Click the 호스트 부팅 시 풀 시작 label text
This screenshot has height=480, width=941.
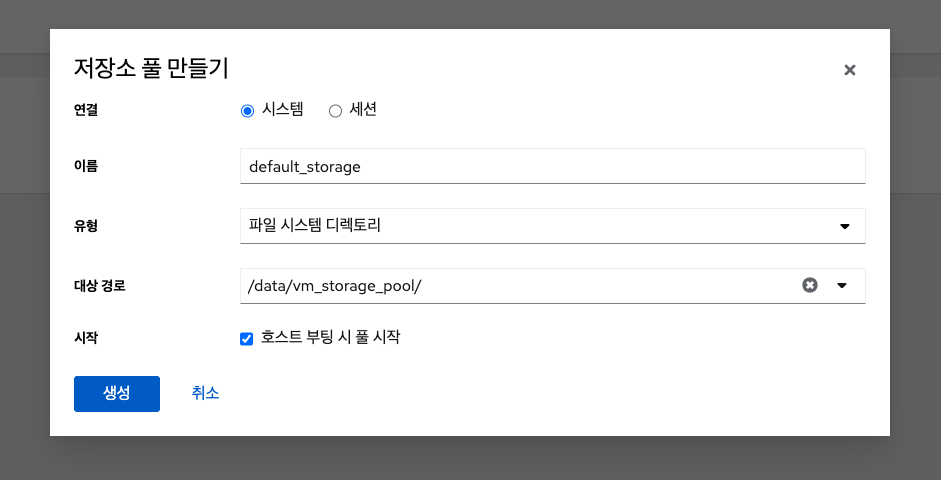click(330, 338)
